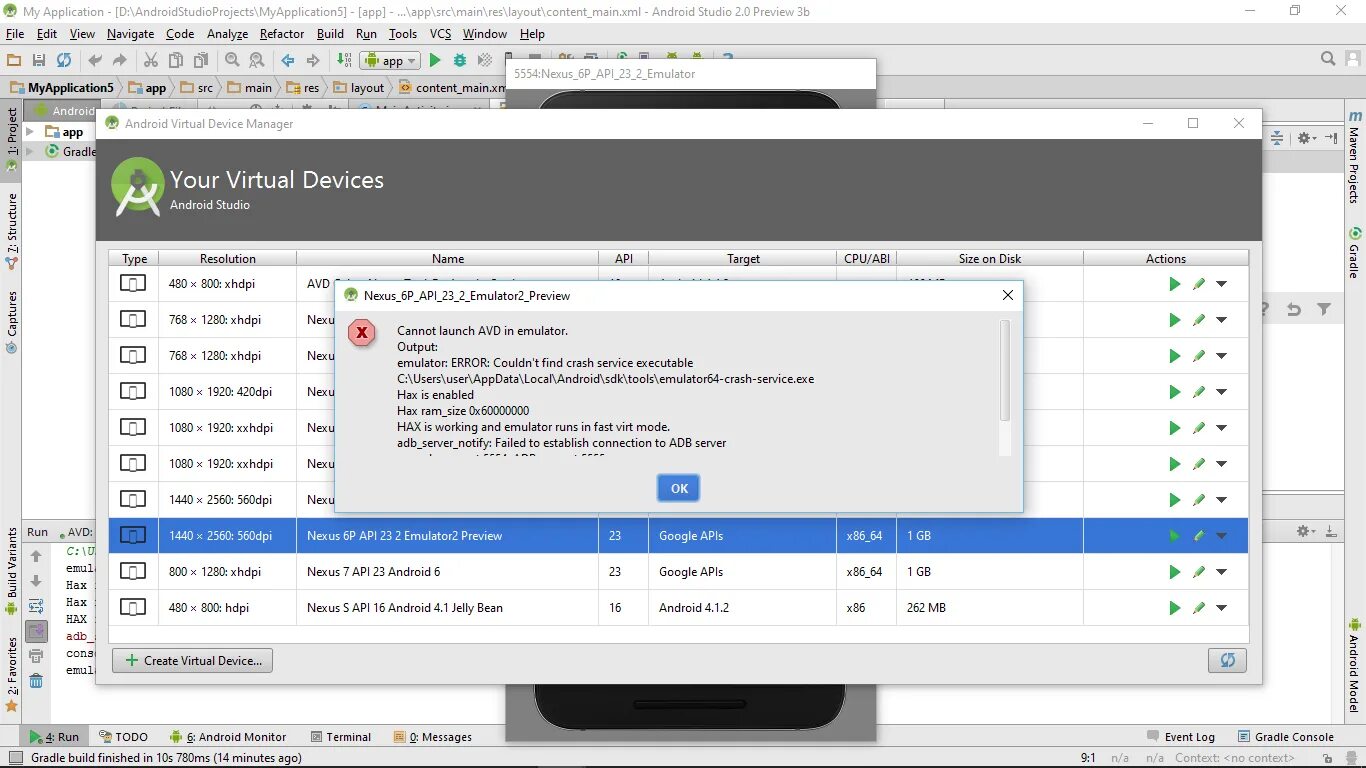Click 'MyApplication5' in navigation breadcrumb
1366x768 pixels.
coord(62,88)
